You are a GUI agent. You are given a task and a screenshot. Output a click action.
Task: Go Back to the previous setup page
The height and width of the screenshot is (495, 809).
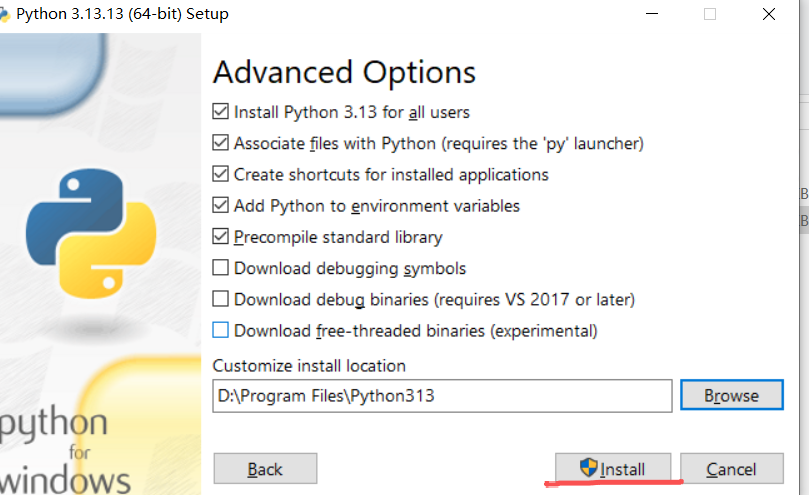pyautogui.click(x=265, y=469)
